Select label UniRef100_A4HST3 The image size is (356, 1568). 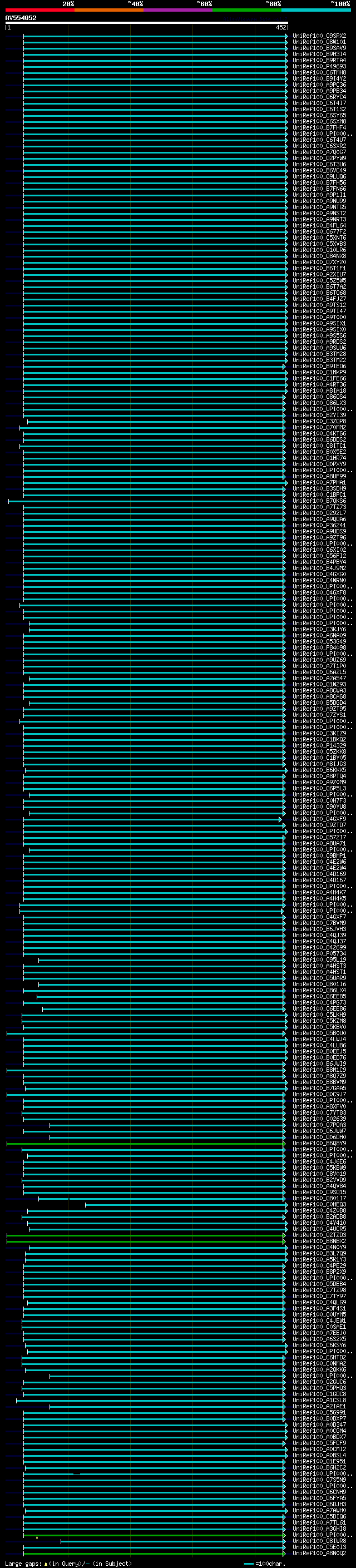click(319, 966)
